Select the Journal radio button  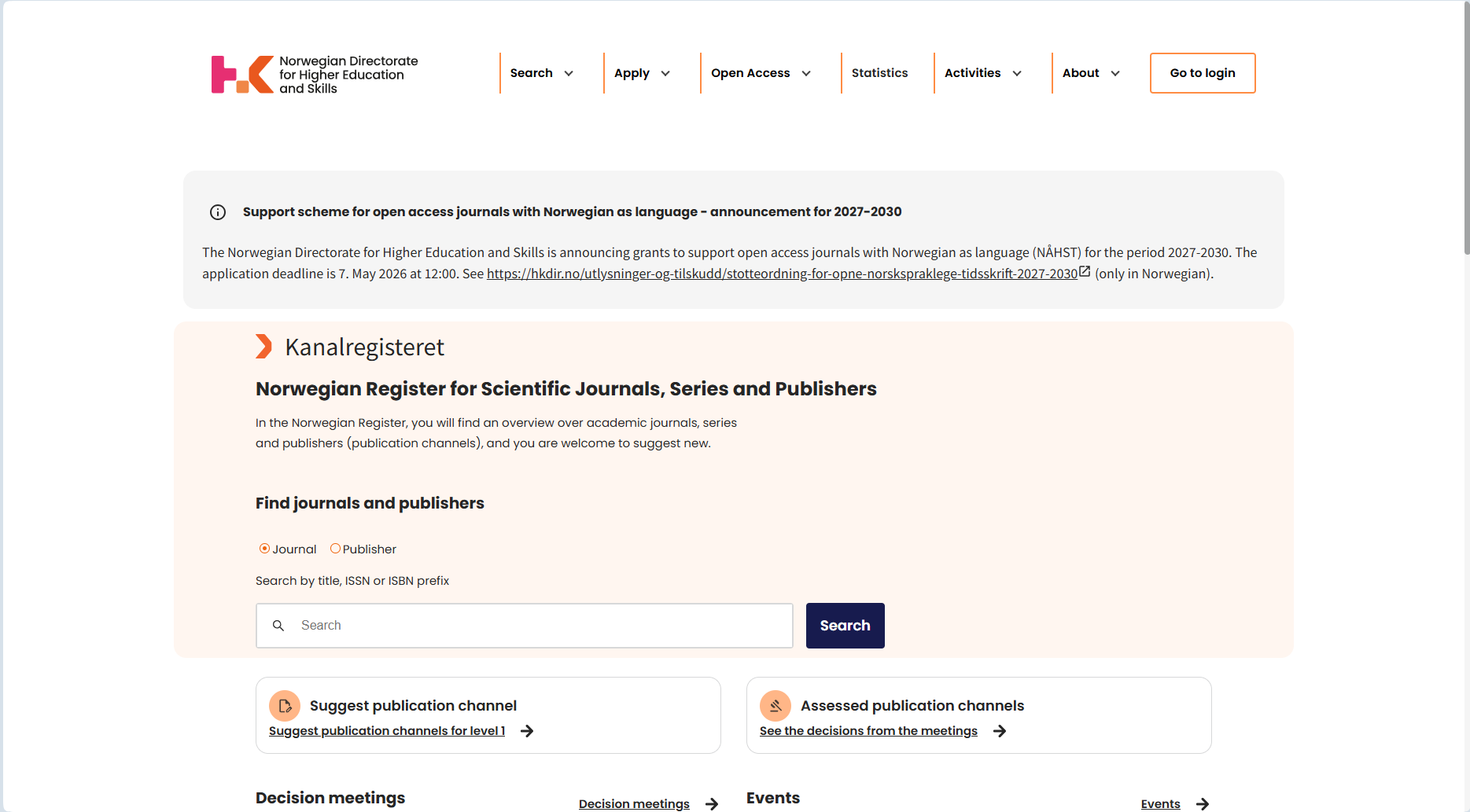coord(265,549)
